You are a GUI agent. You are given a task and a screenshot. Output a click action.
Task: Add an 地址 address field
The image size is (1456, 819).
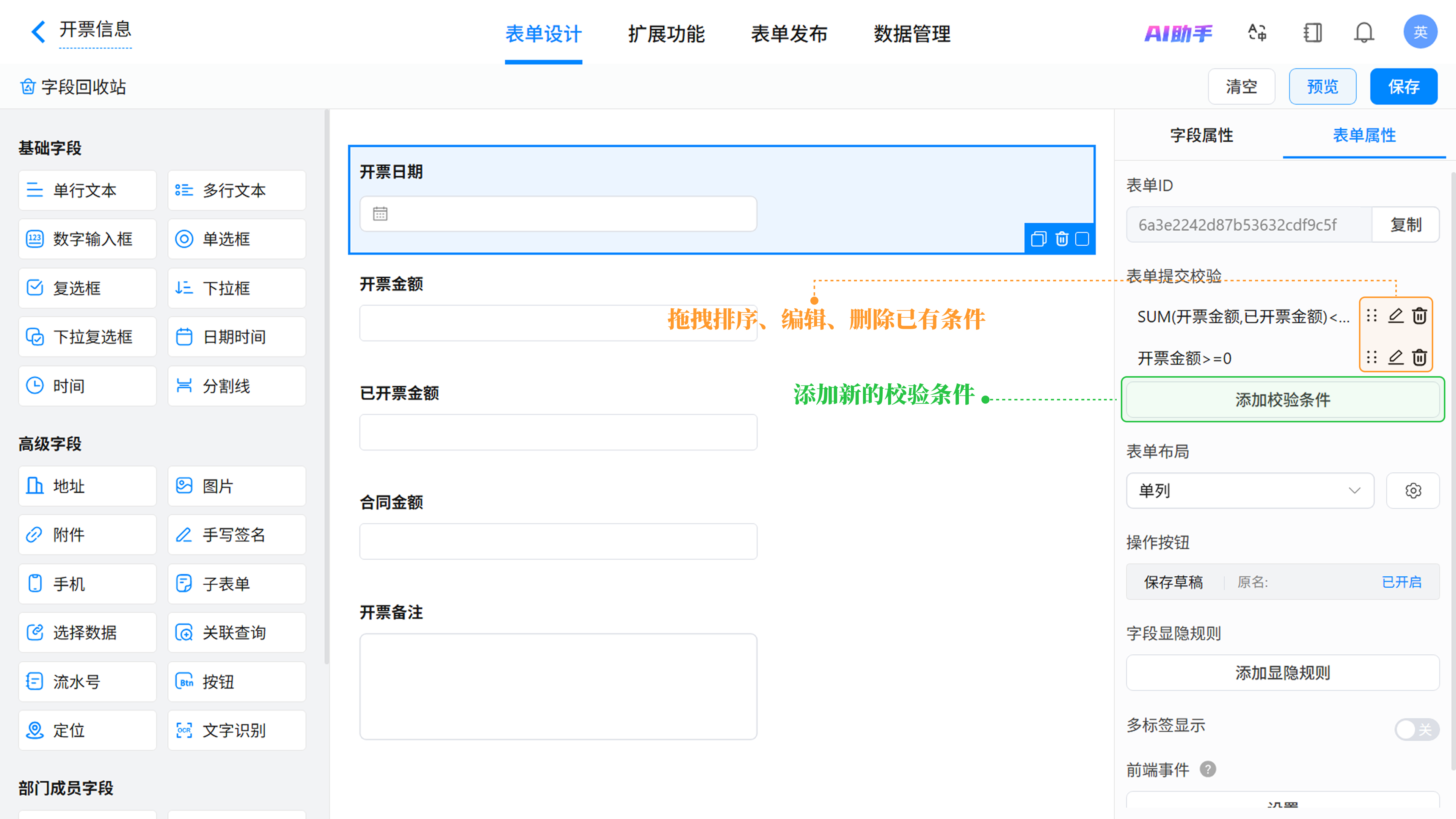[88, 486]
